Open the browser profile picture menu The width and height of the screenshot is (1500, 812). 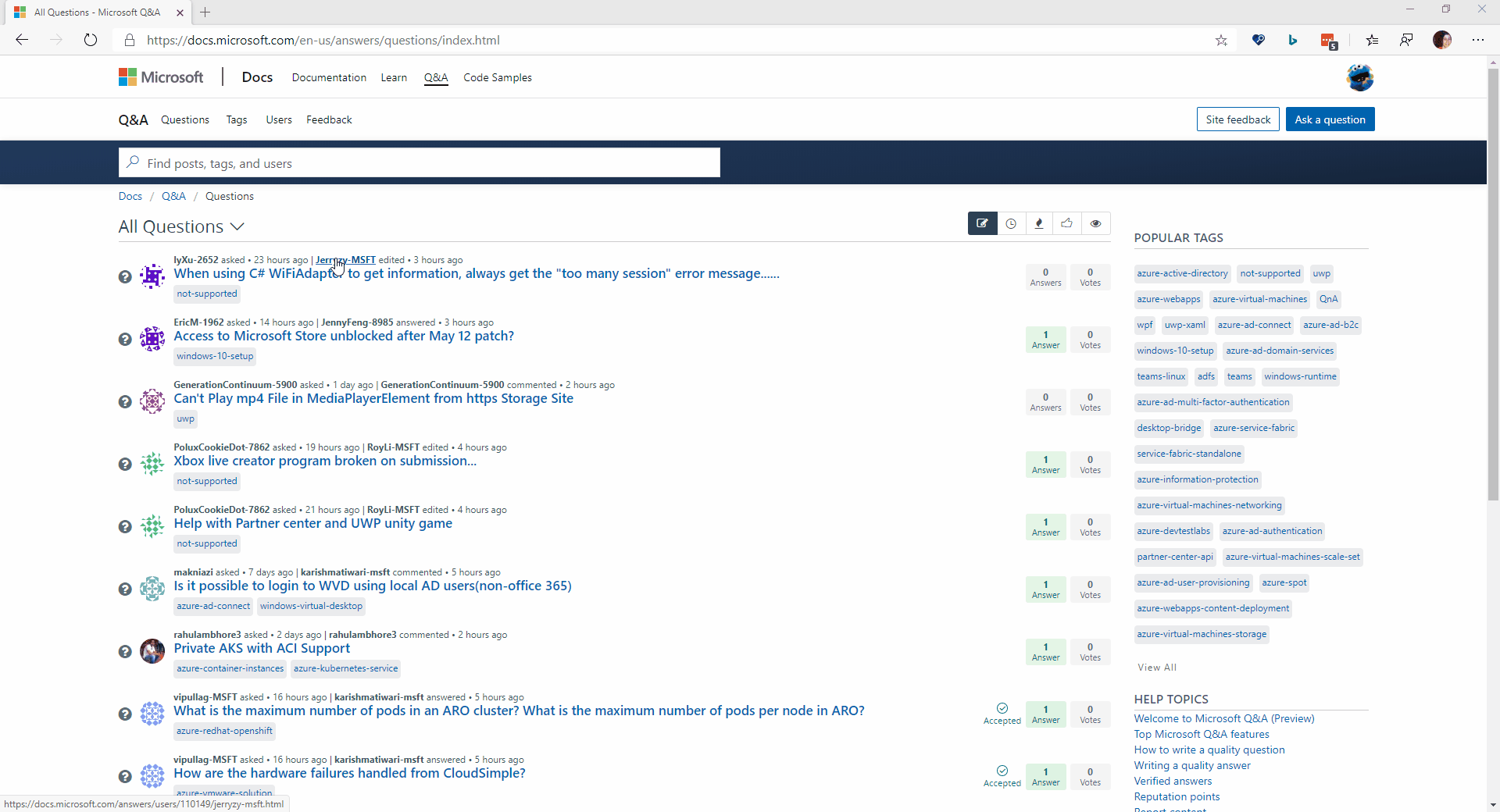[x=1442, y=40]
